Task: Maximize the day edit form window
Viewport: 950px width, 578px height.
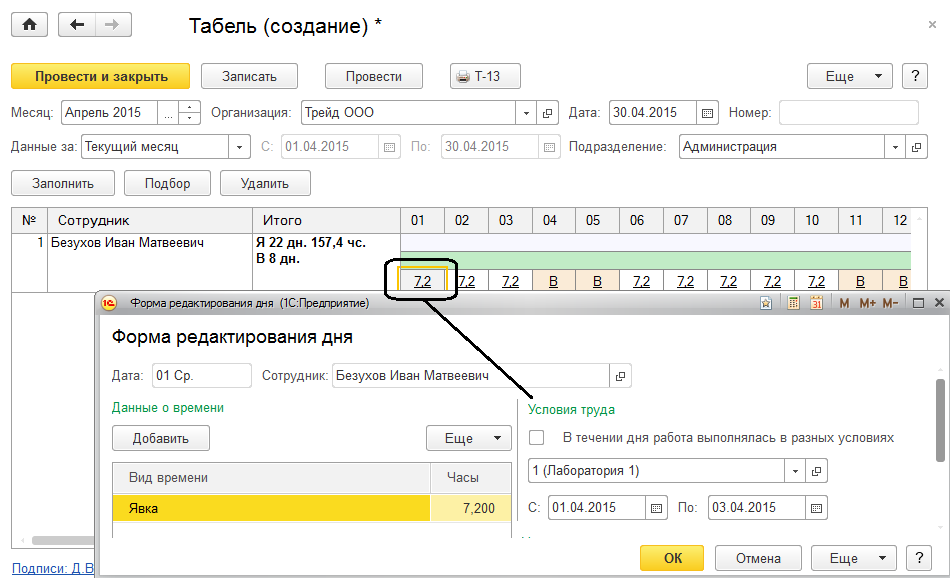Action: click(x=918, y=303)
